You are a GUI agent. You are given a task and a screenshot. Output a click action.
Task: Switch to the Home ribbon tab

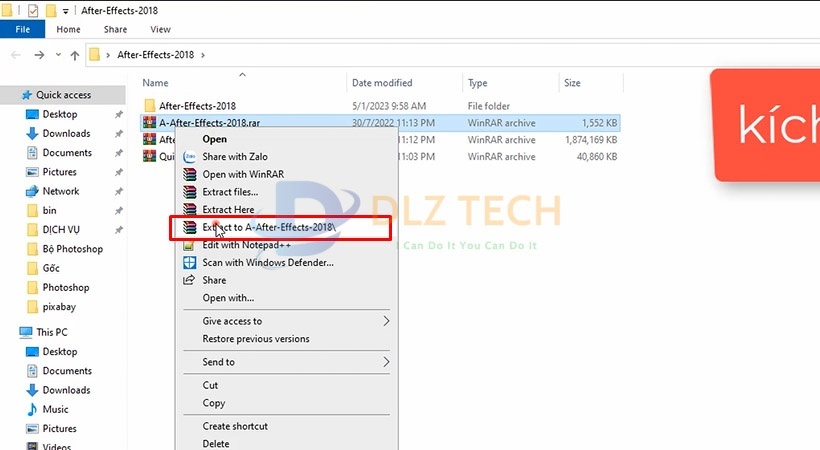(x=69, y=29)
